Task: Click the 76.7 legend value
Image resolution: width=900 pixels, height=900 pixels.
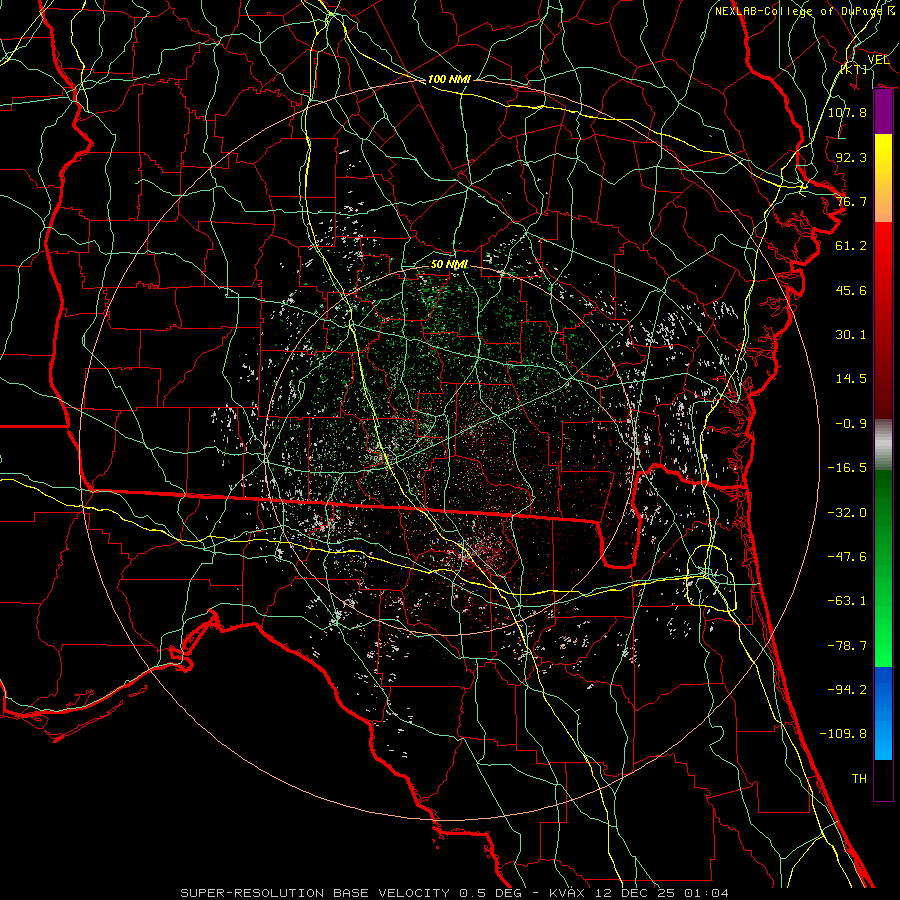Action: (x=851, y=201)
